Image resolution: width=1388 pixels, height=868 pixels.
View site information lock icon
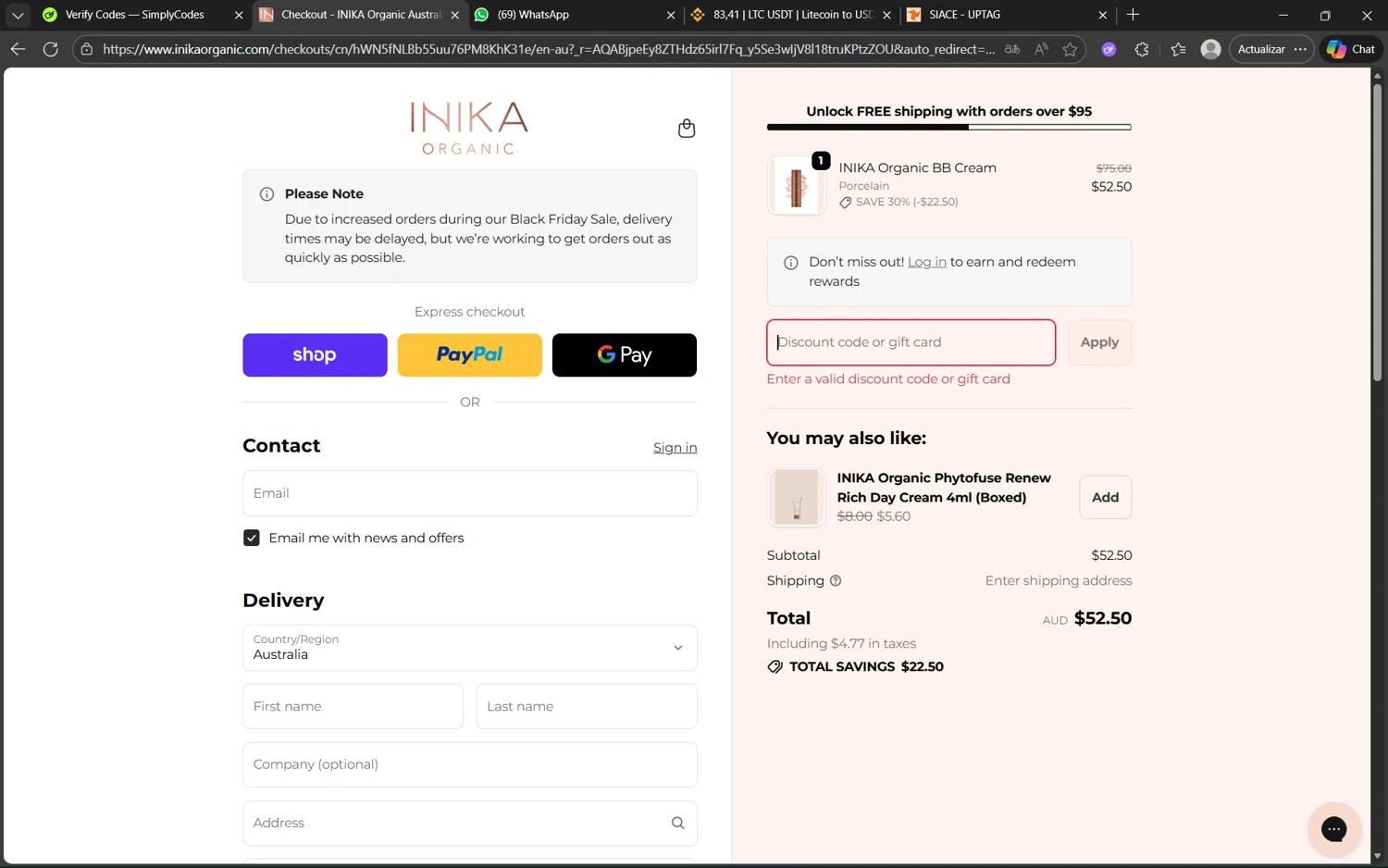87,49
